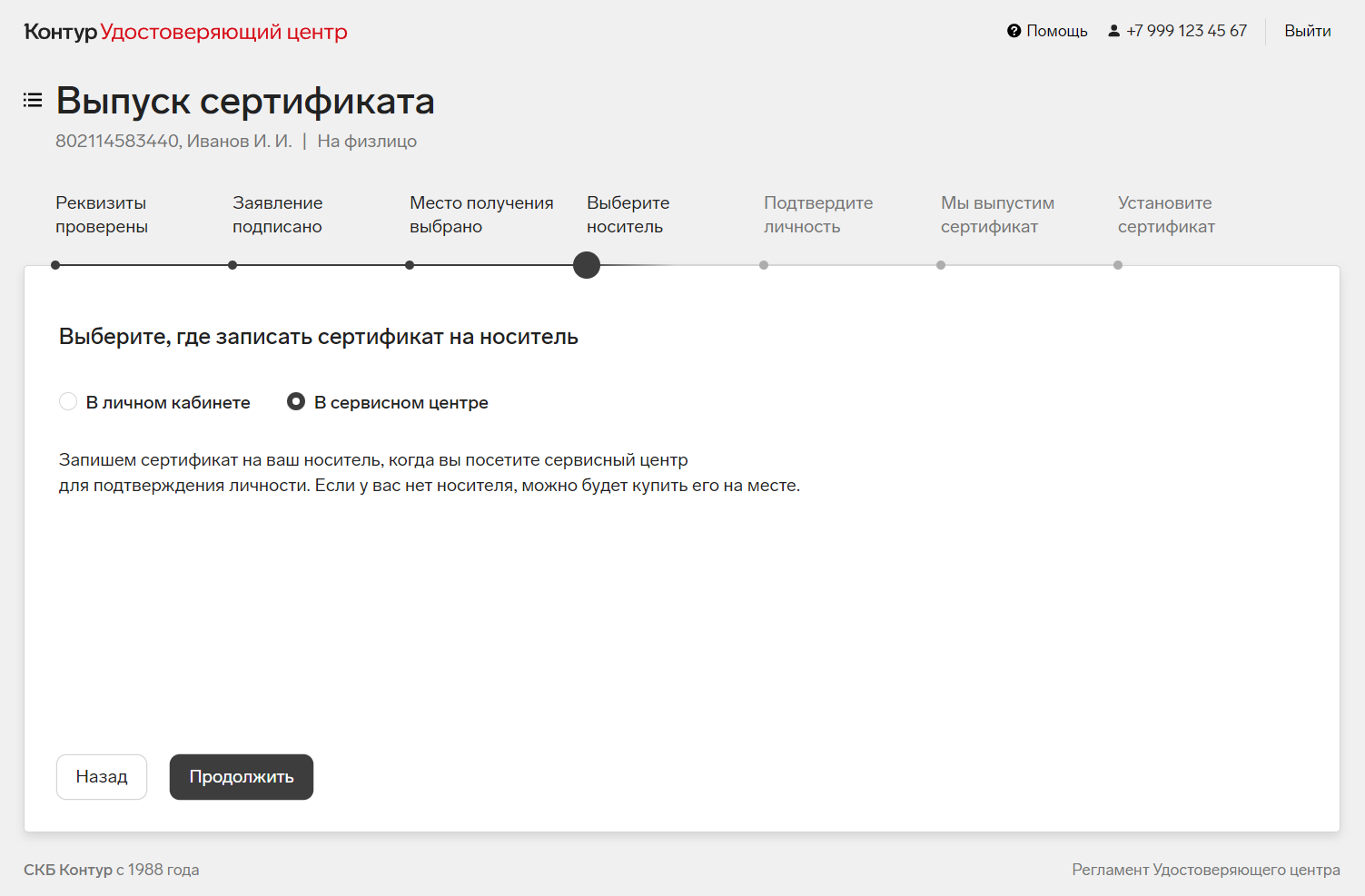Click the large current-step marker on the progress line
The height and width of the screenshot is (896, 1365).
coord(587,265)
